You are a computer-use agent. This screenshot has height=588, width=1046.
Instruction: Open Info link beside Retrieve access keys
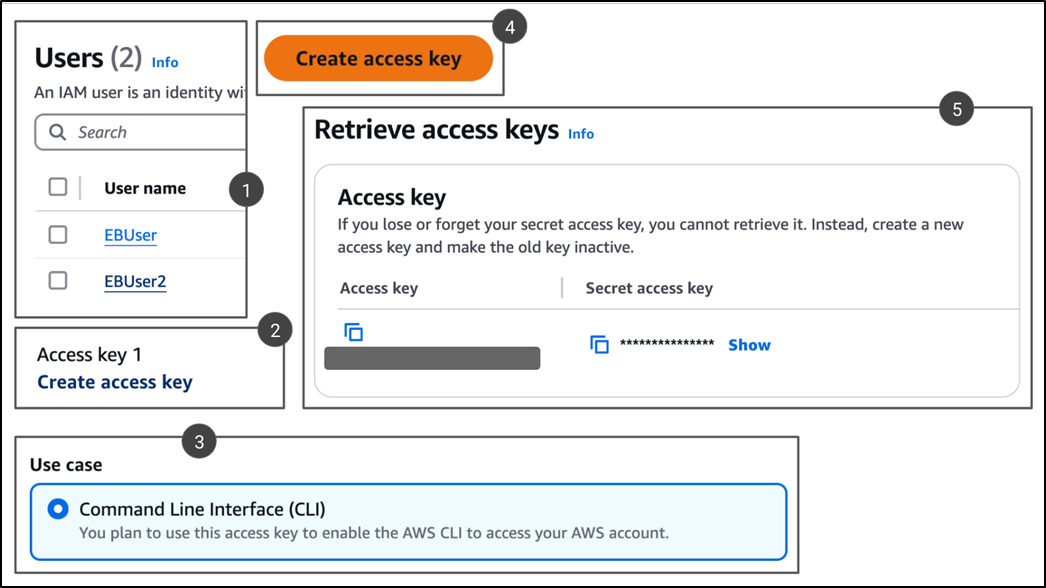(x=580, y=133)
